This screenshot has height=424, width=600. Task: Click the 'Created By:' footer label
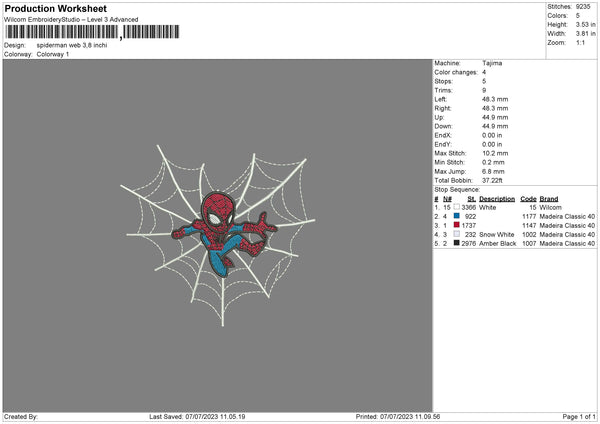(21, 416)
